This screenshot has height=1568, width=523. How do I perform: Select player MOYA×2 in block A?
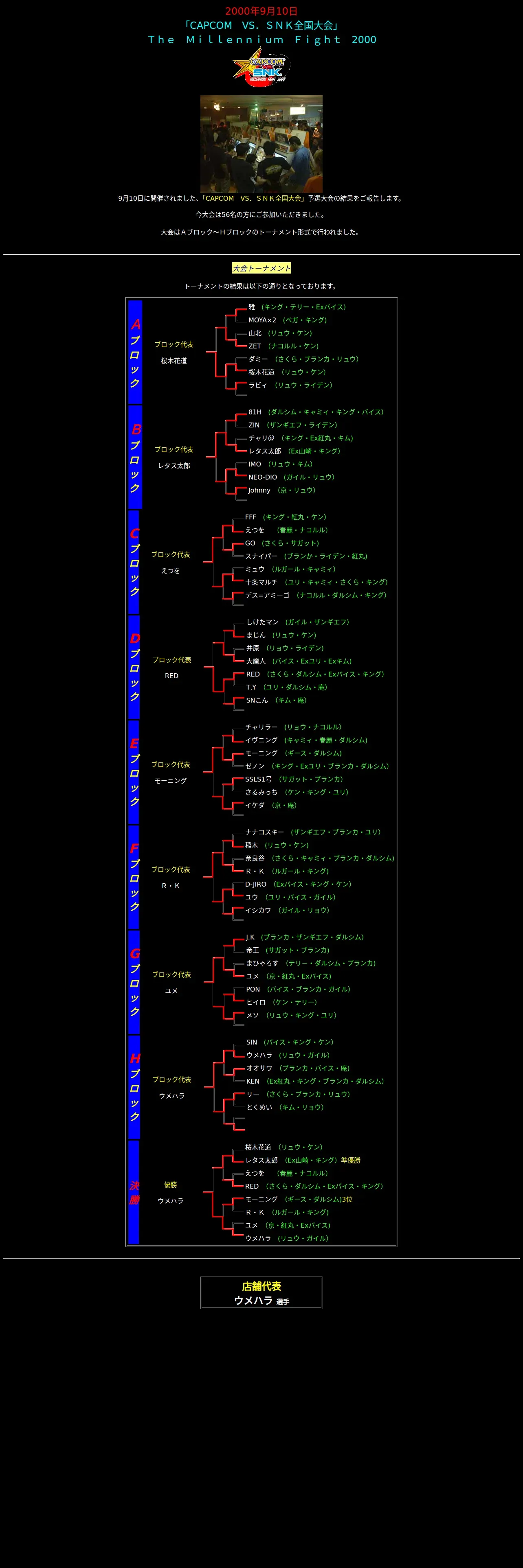pos(262,320)
